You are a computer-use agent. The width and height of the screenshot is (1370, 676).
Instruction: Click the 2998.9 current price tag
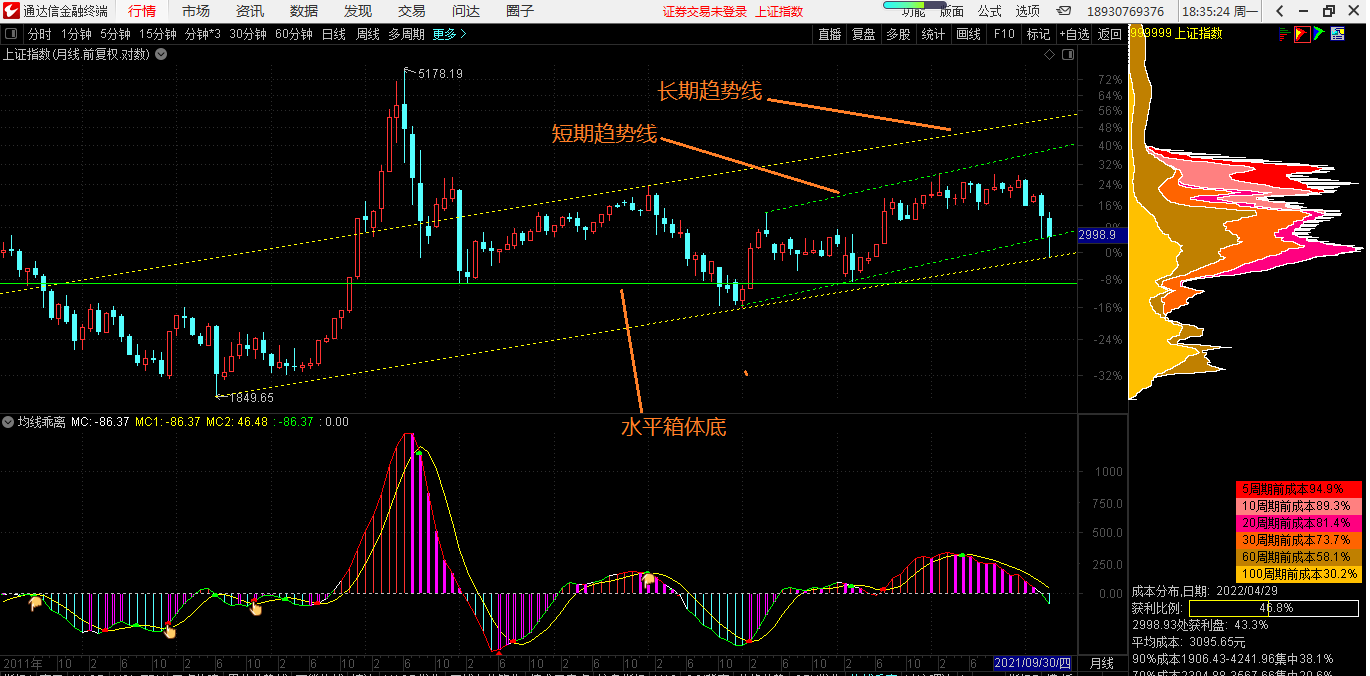click(x=1103, y=235)
